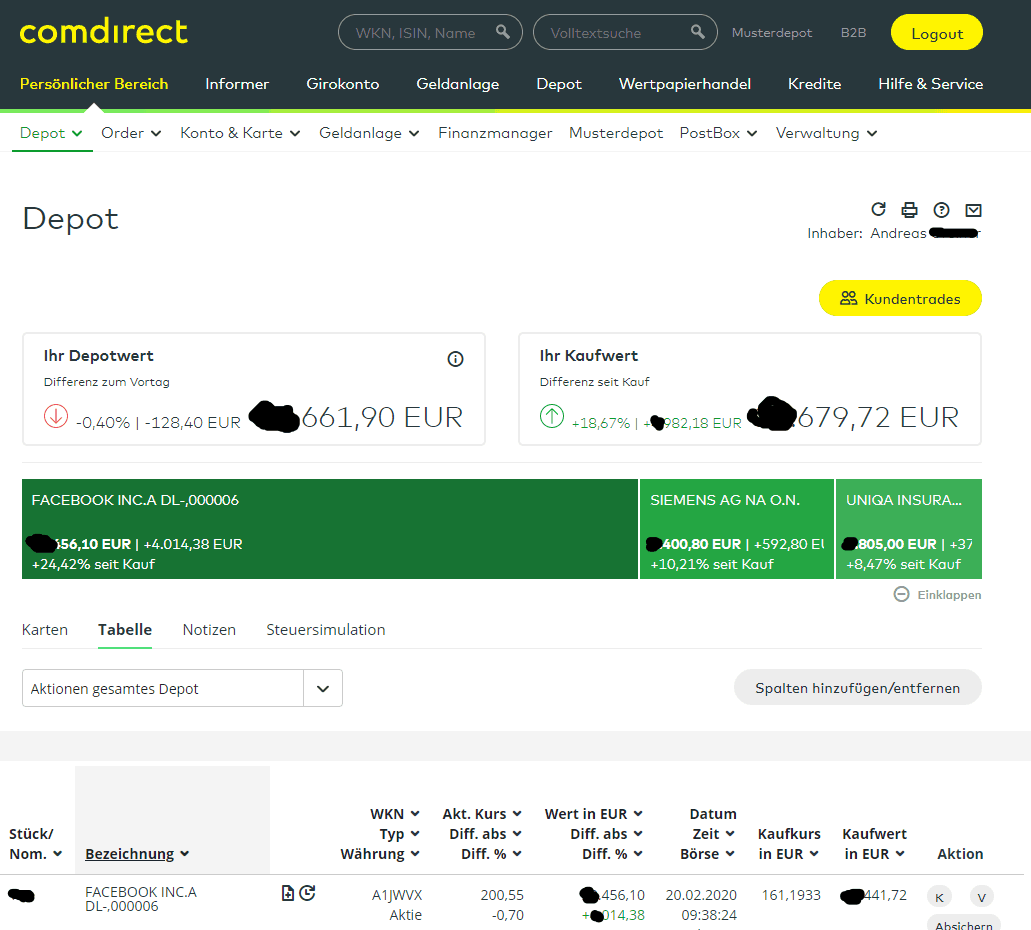Sort by Stück/Nom. column

(36, 844)
